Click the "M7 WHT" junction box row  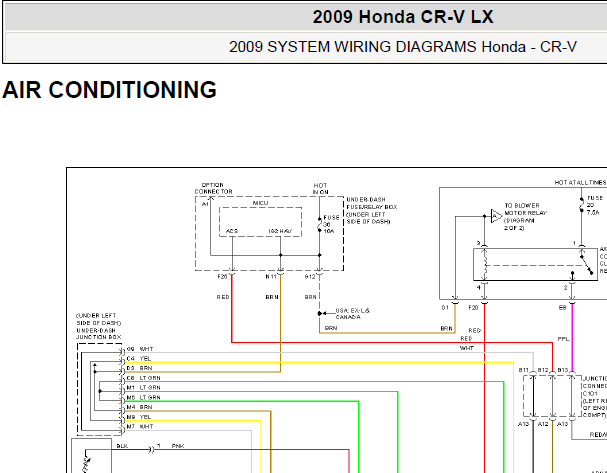[x=140, y=427]
